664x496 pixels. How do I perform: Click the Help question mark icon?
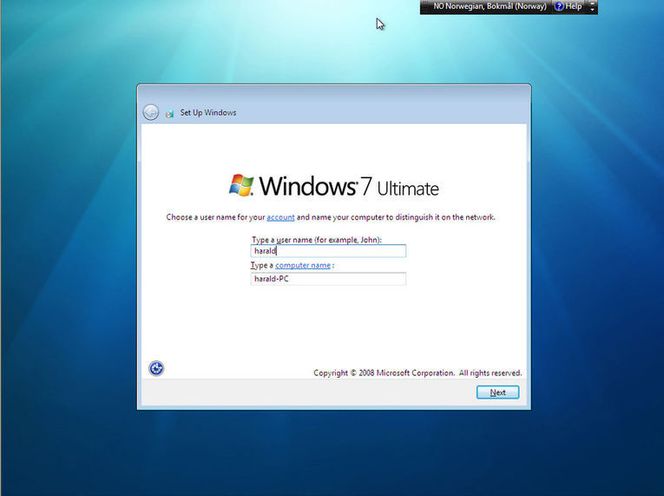pos(559,6)
